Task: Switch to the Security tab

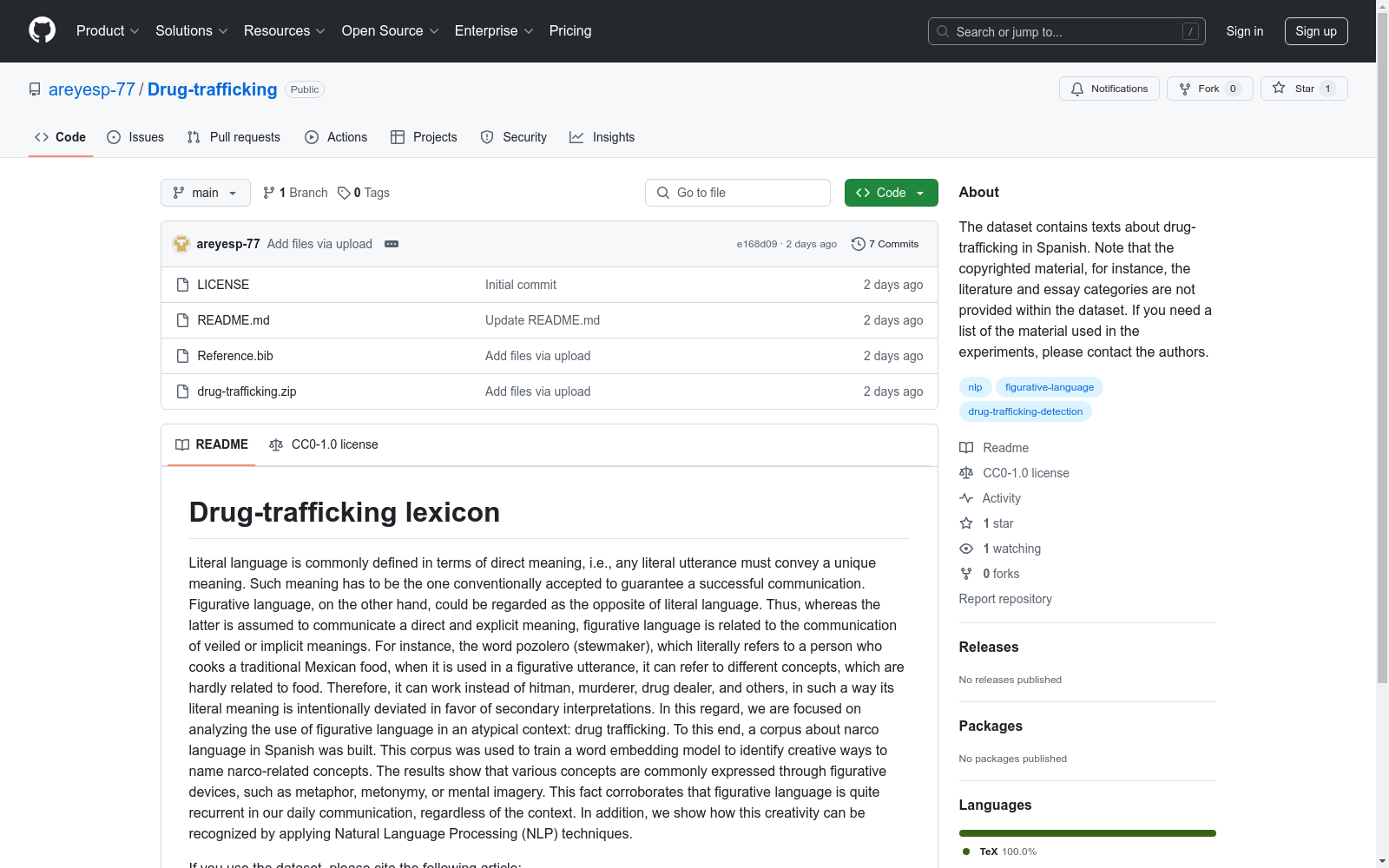Action: 514,137
